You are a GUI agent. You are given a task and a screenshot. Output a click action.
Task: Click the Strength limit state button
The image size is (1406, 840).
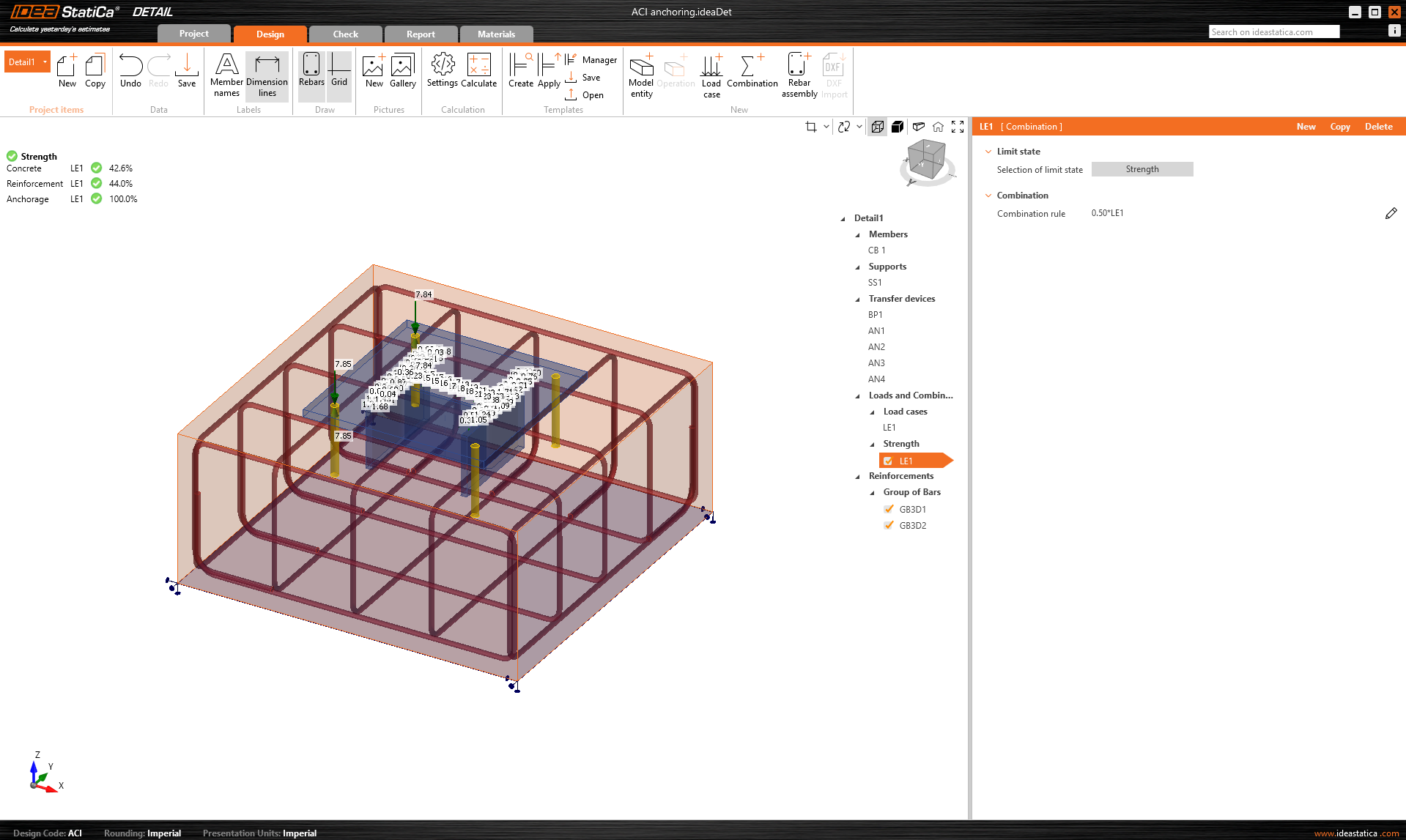click(x=1142, y=169)
